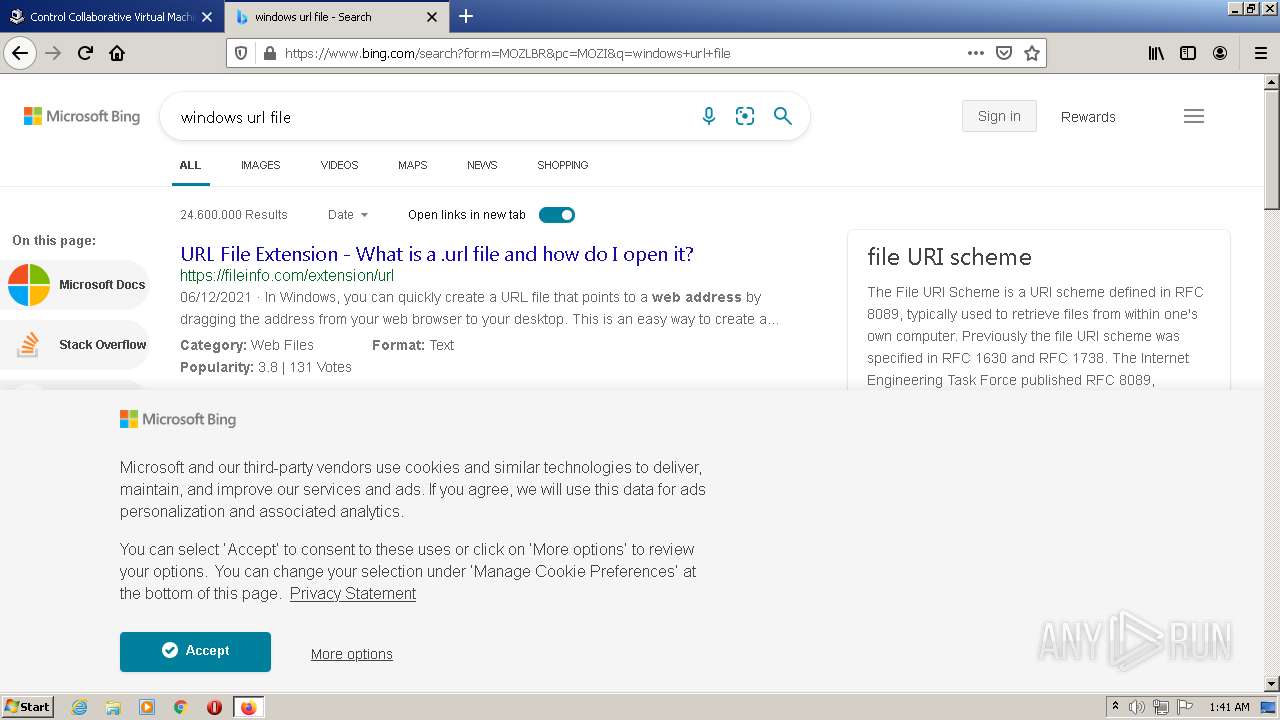Image resolution: width=1280 pixels, height=720 pixels.
Task: Click the Bing search input field
Action: (430, 117)
